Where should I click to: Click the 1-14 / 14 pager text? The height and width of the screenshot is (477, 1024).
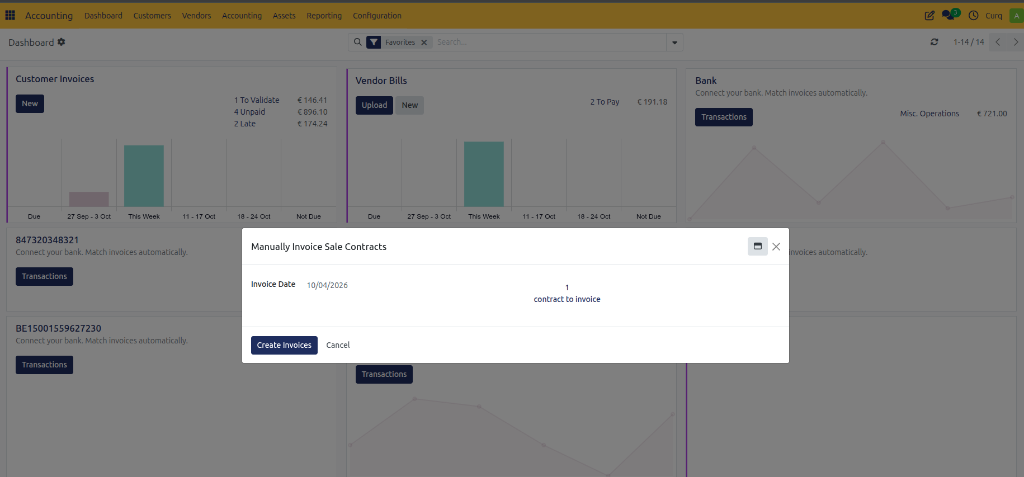[x=968, y=42]
